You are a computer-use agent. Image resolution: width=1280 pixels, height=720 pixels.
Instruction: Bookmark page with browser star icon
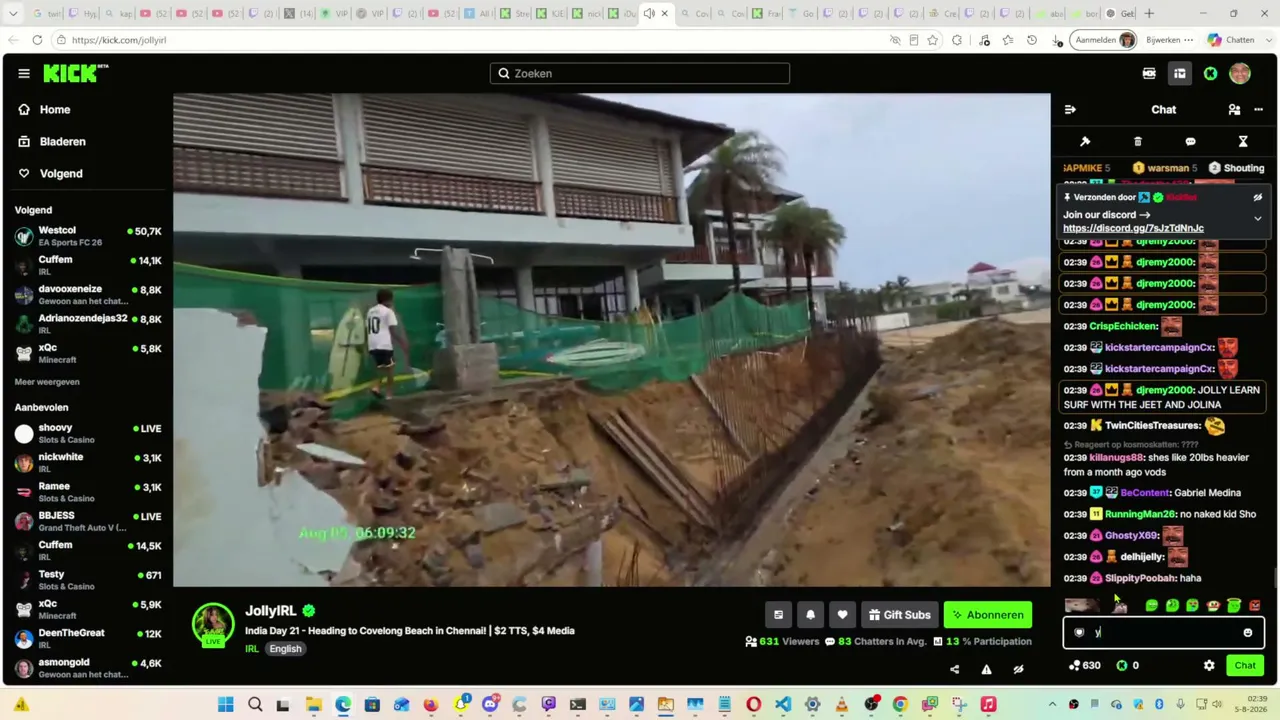click(x=932, y=40)
